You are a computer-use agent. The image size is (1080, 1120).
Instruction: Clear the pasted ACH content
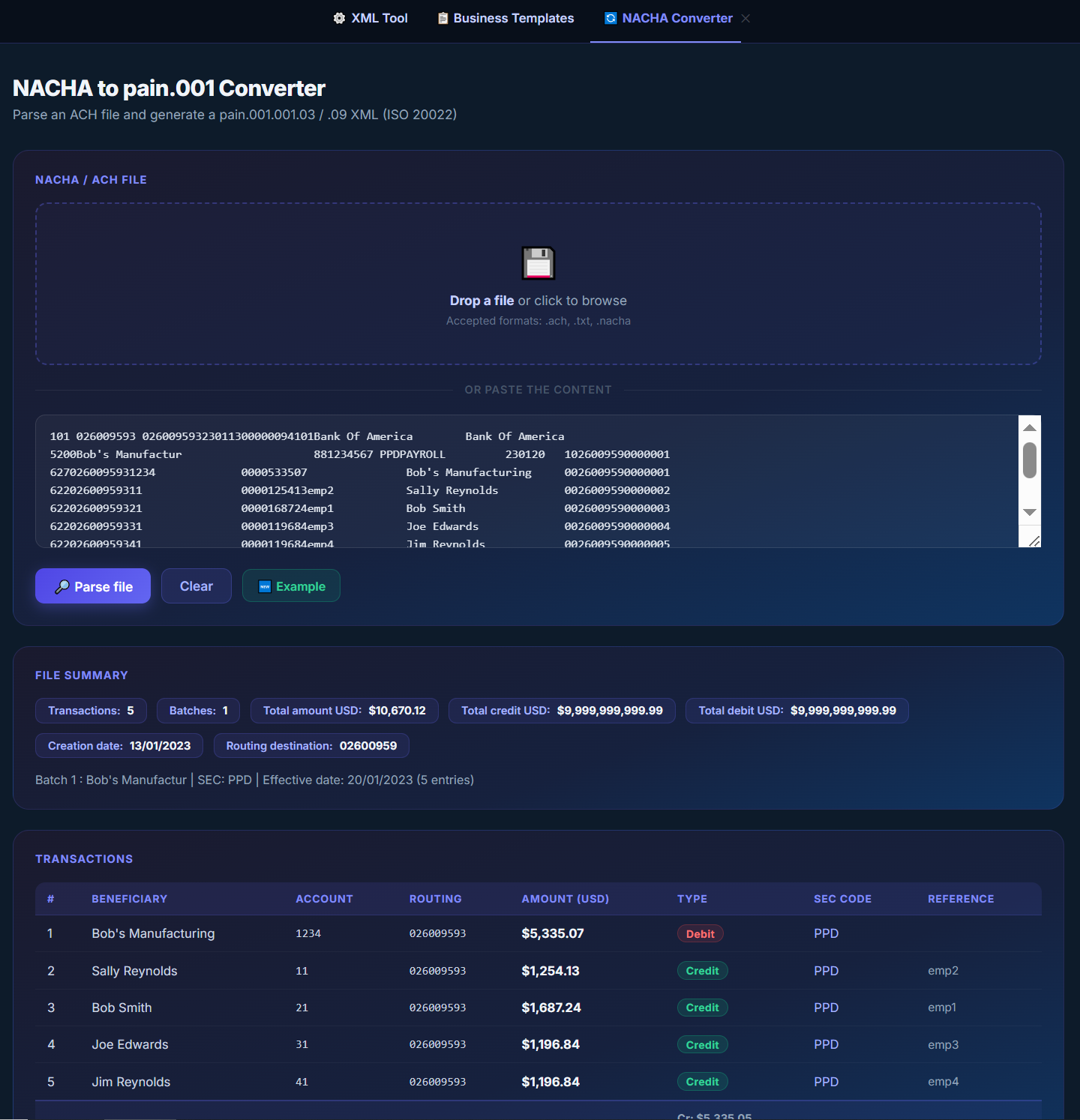coord(196,585)
